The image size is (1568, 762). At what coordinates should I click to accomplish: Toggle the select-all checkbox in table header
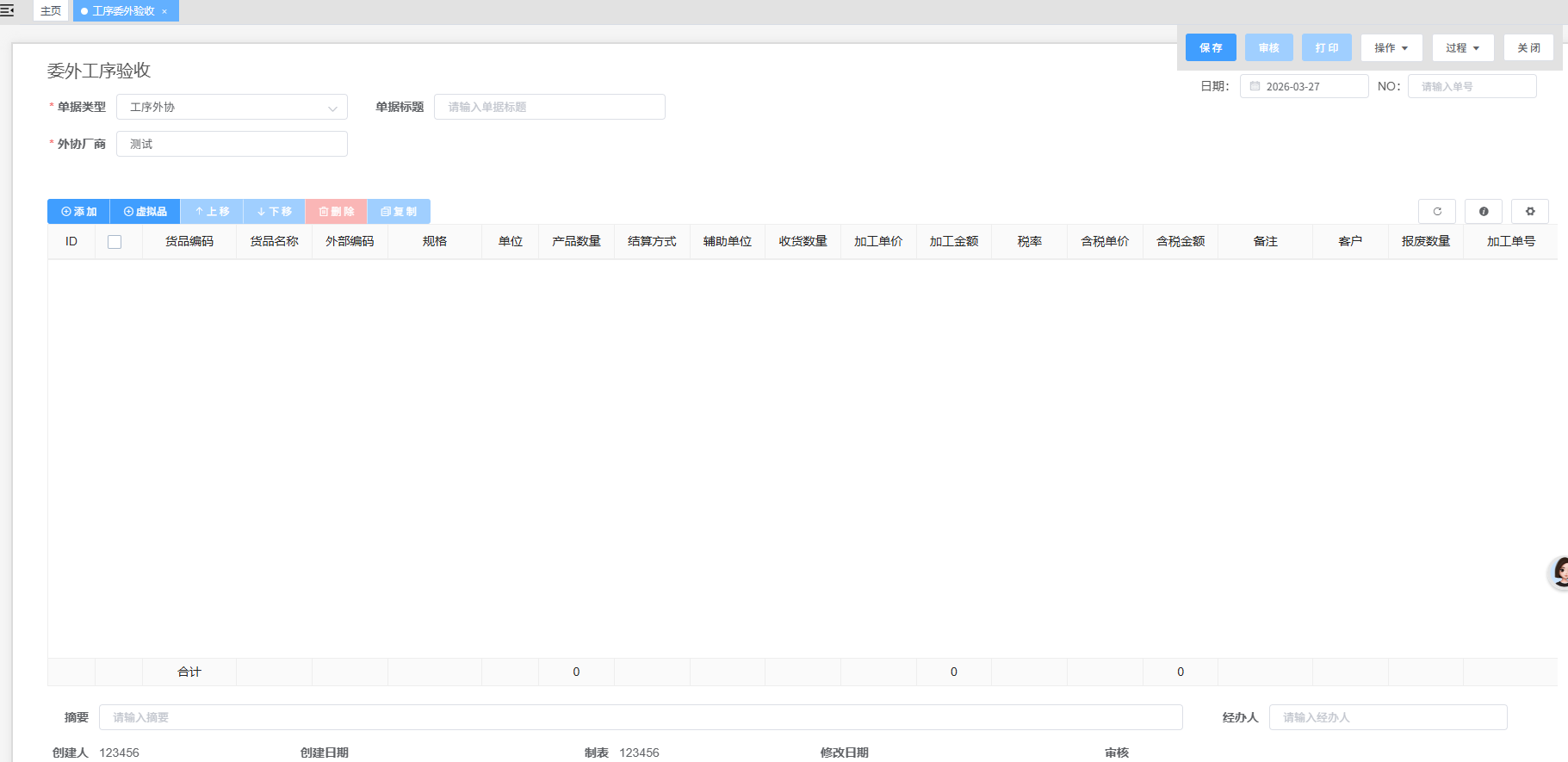click(115, 242)
